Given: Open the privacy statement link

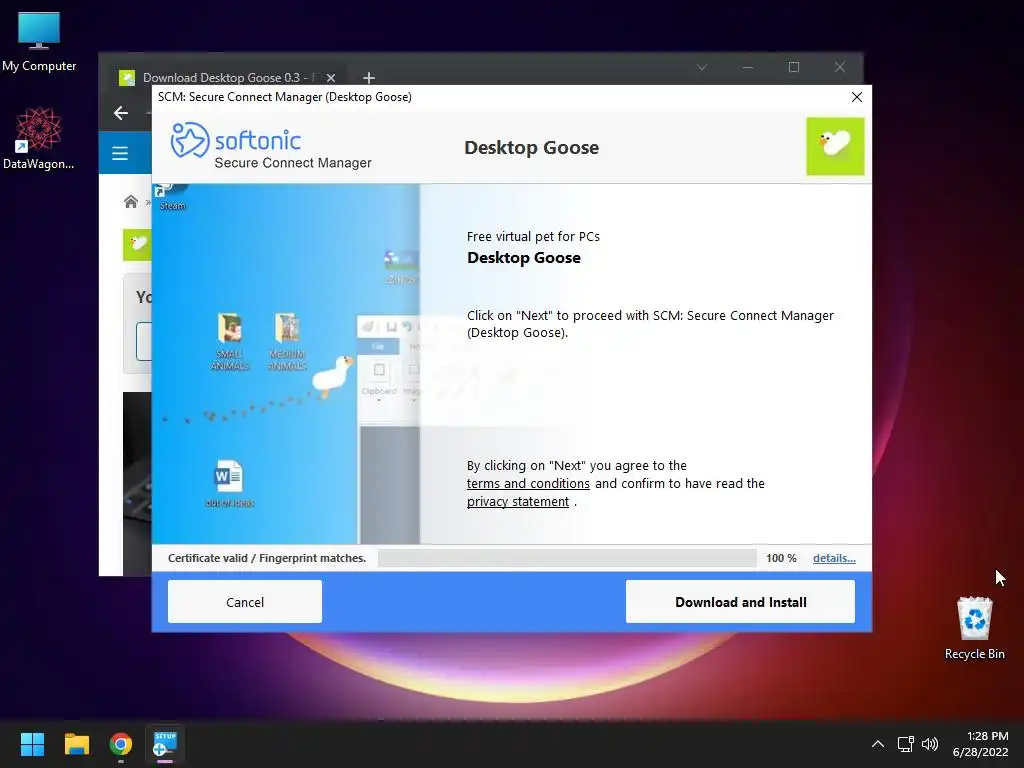Looking at the screenshot, I should [517, 502].
